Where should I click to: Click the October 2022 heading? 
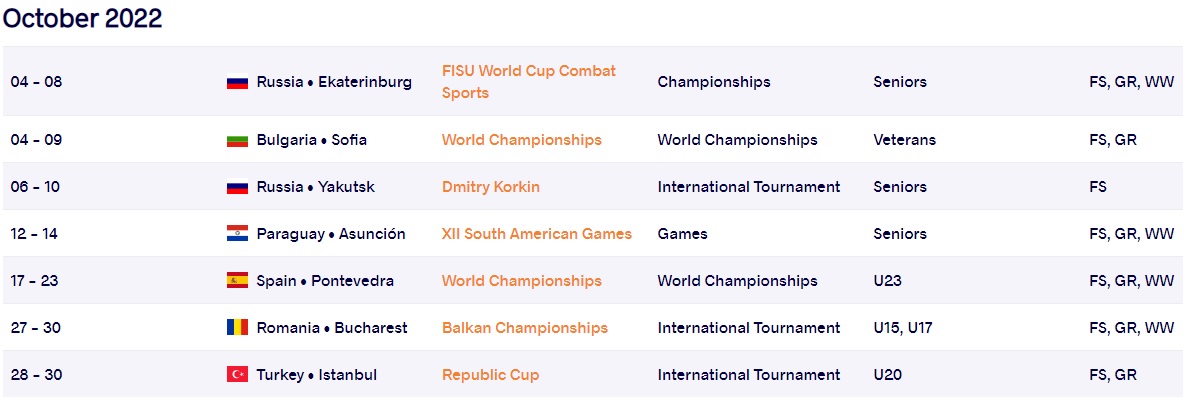pos(82,18)
